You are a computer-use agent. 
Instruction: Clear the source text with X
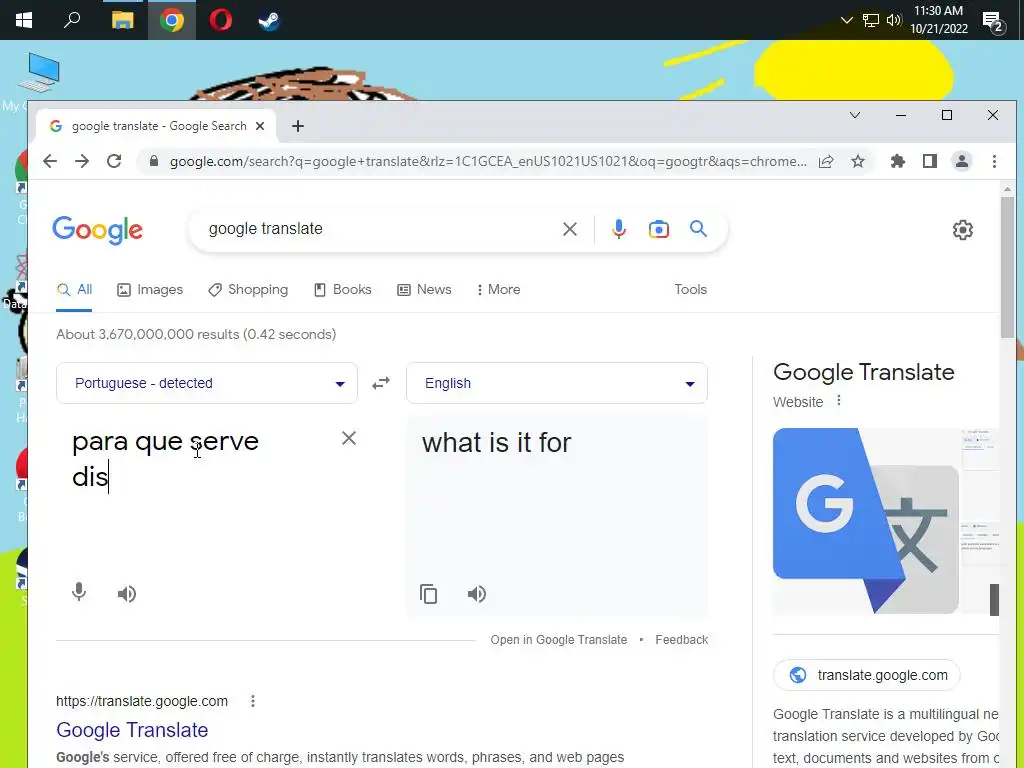pos(349,438)
